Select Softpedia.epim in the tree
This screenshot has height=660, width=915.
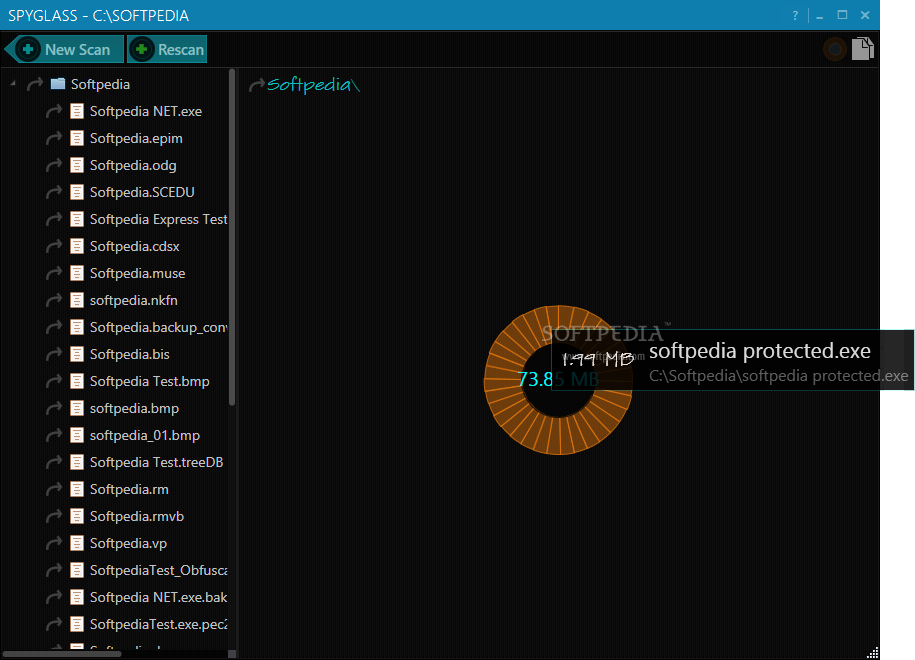136,138
